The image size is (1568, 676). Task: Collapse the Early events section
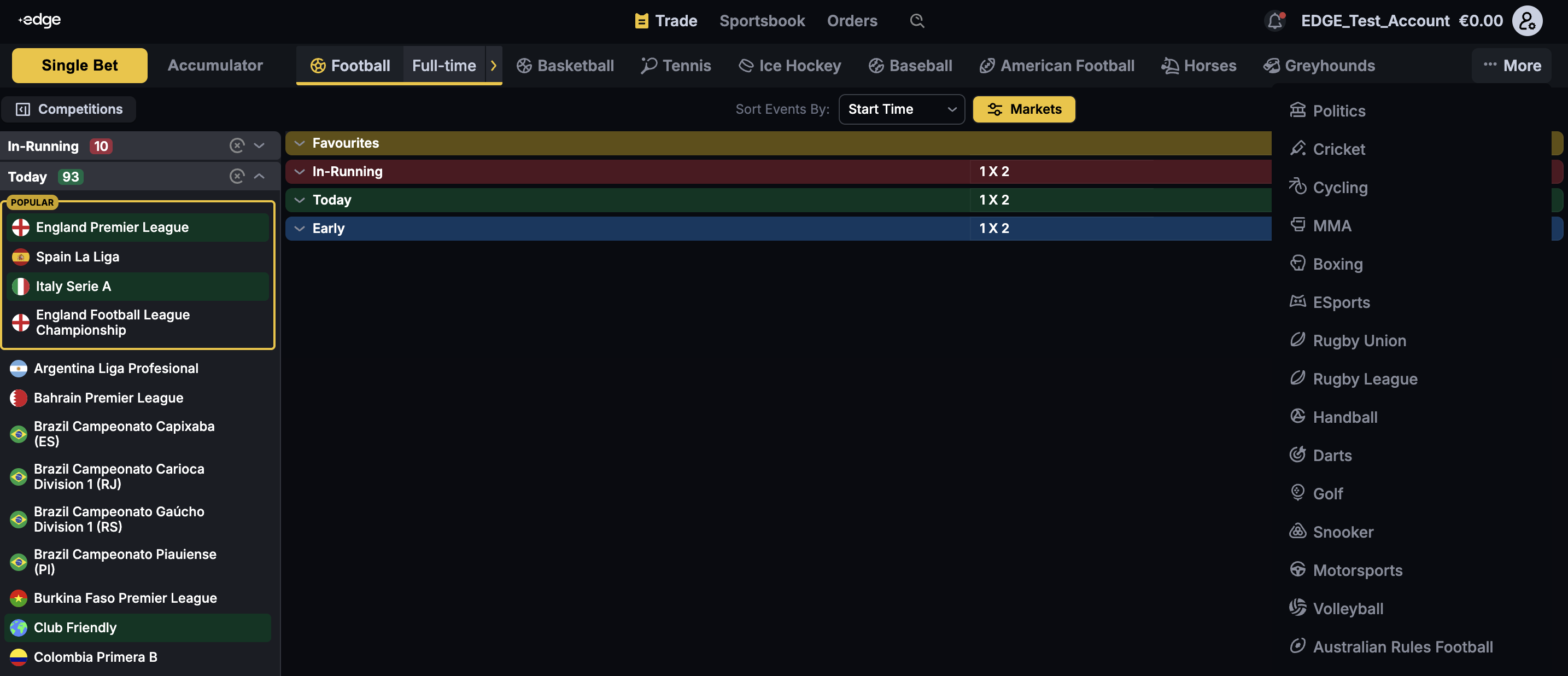[300, 229]
